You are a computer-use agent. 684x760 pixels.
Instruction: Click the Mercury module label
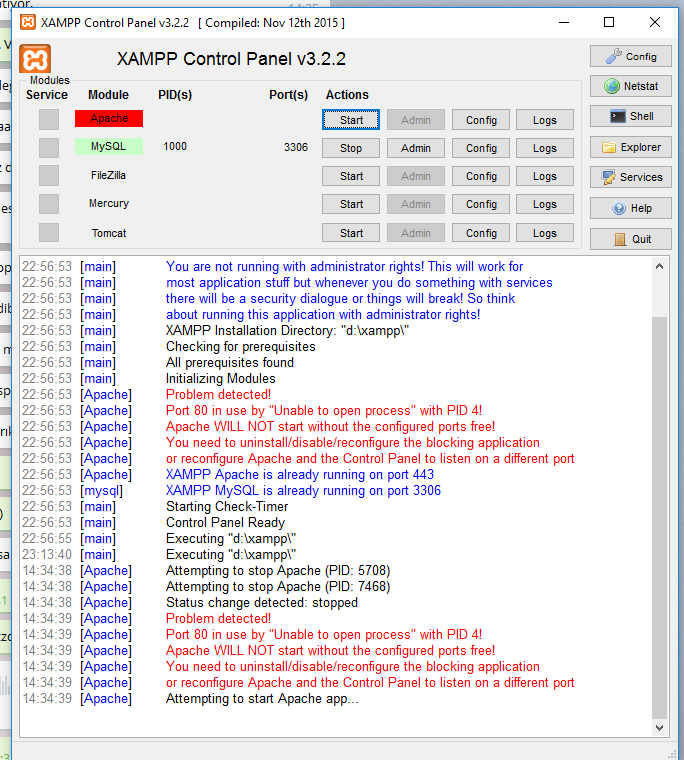point(109,203)
